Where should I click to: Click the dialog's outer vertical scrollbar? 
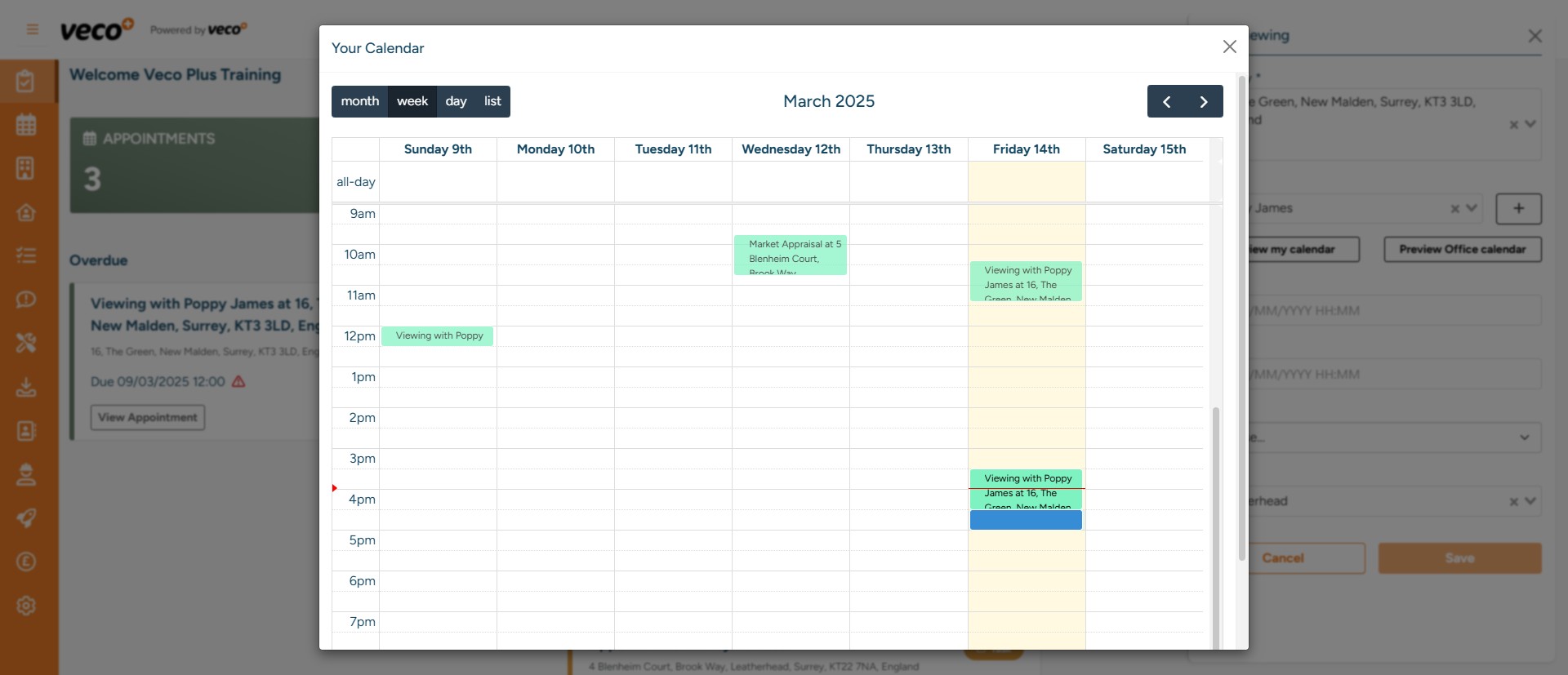(x=1242, y=318)
